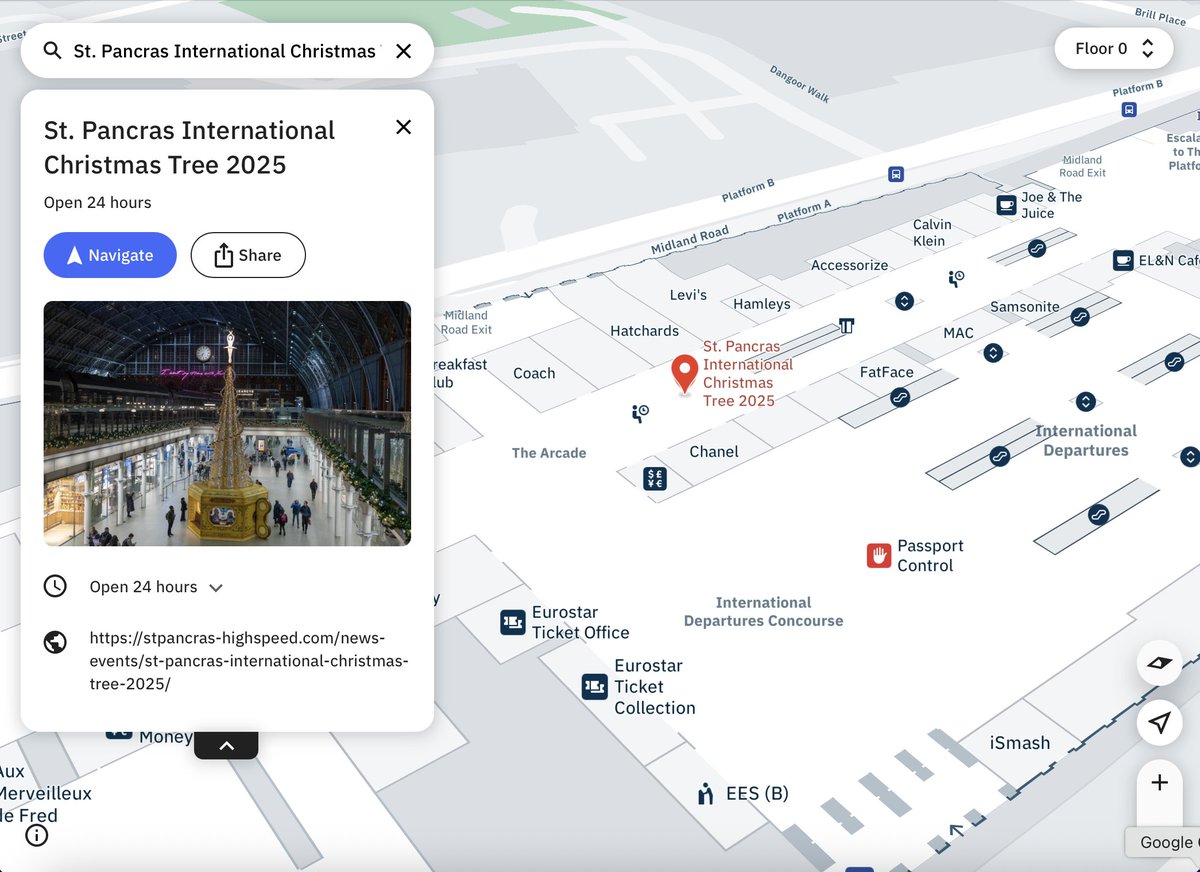The image size is (1200, 872).
Task: Click the escalator icon above Passport Control
Action: tap(1099, 516)
